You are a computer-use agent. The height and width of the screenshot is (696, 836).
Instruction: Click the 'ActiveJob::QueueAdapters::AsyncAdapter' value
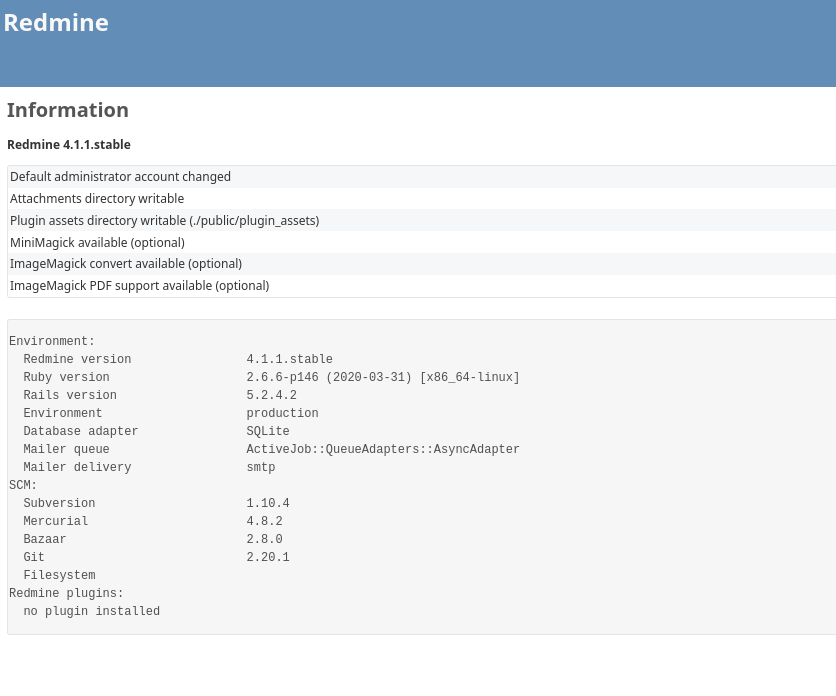pos(383,449)
